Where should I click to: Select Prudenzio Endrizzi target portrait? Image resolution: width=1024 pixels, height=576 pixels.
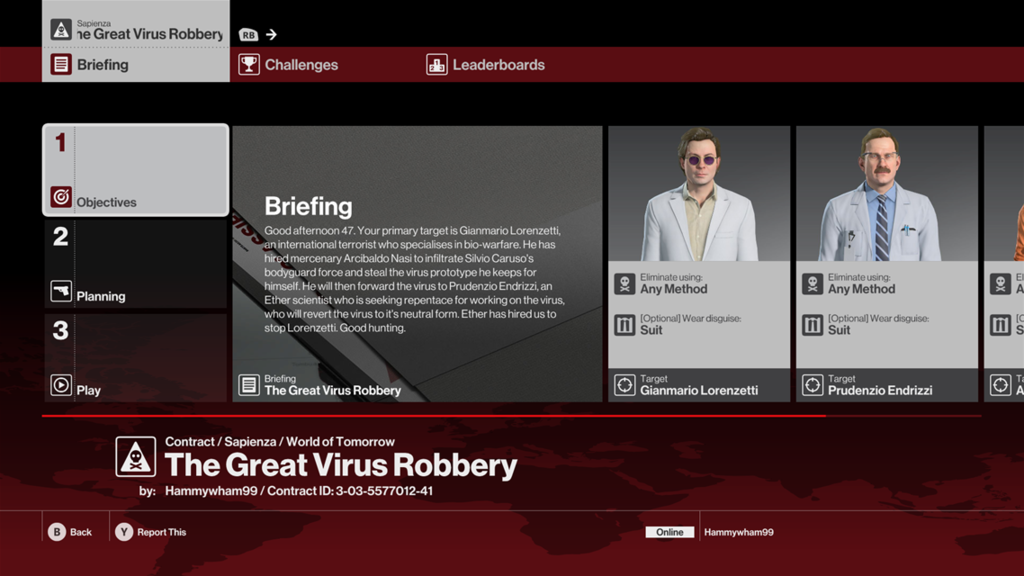coord(887,194)
